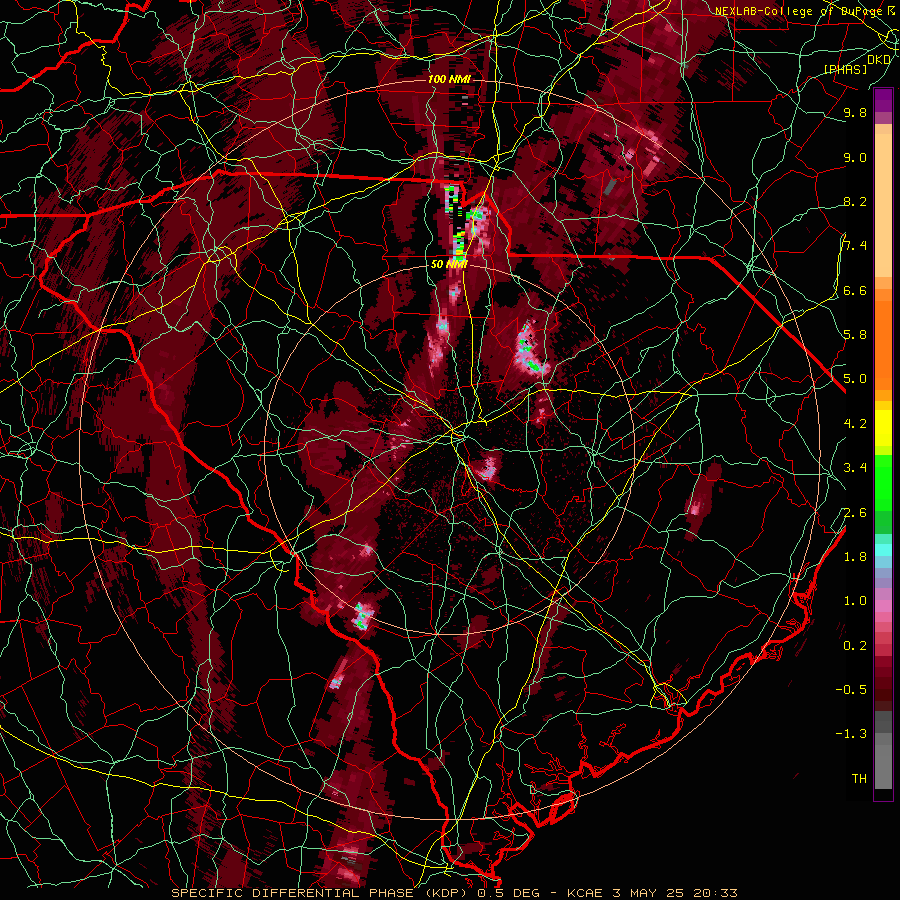Pick the yellow band near 4.2
The image size is (900, 900).
883,428
